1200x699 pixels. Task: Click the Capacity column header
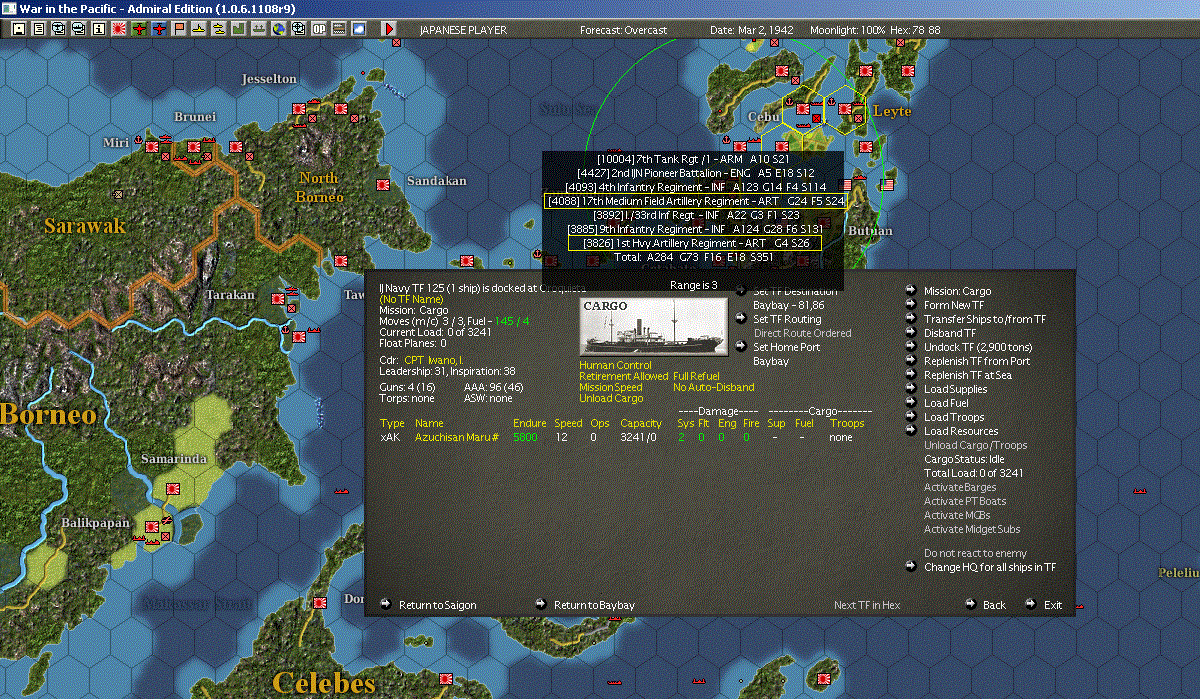[641, 423]
